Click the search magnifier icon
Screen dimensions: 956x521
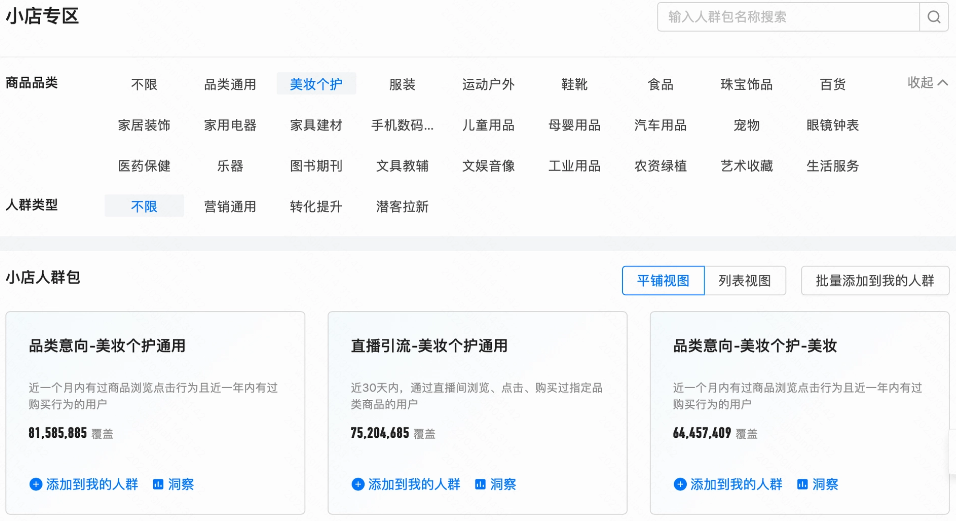click(x=933, y=17)
